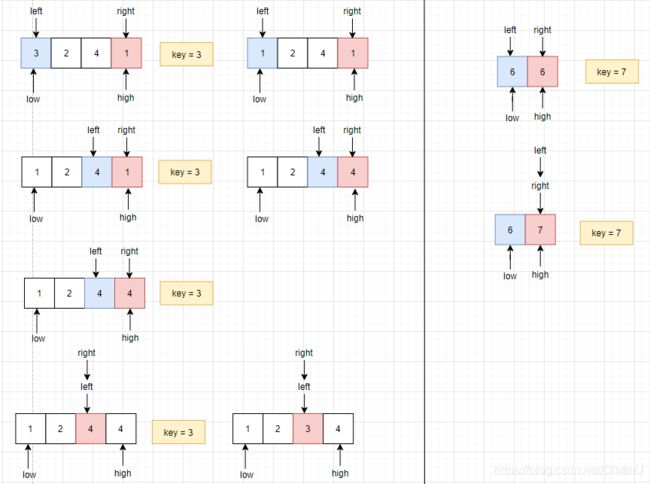Click the "low" label under the 1 2 3 4 array
The height and width of the screenshot is (484, 650).
click(246, 474)
